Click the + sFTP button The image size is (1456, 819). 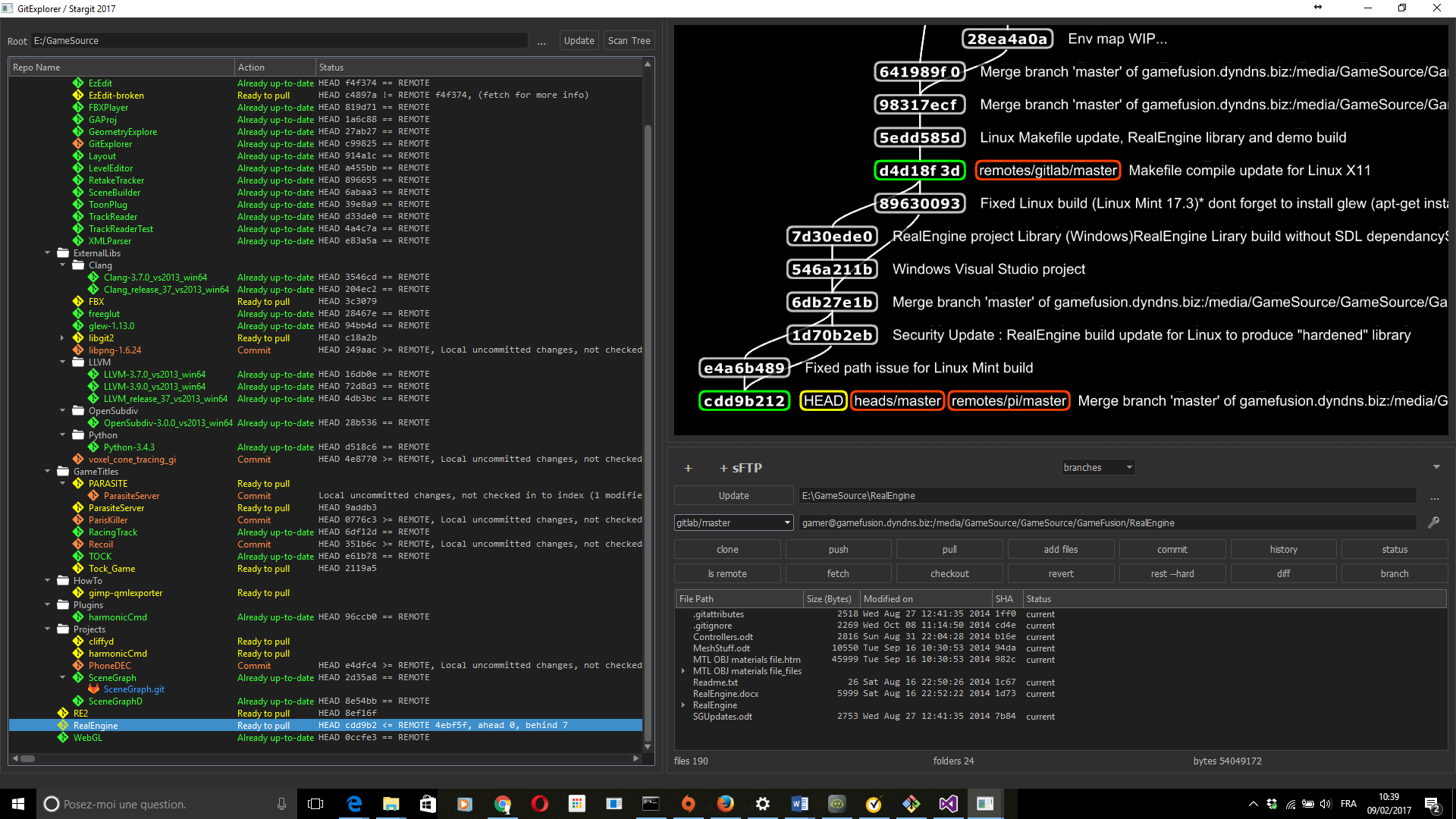740,468
